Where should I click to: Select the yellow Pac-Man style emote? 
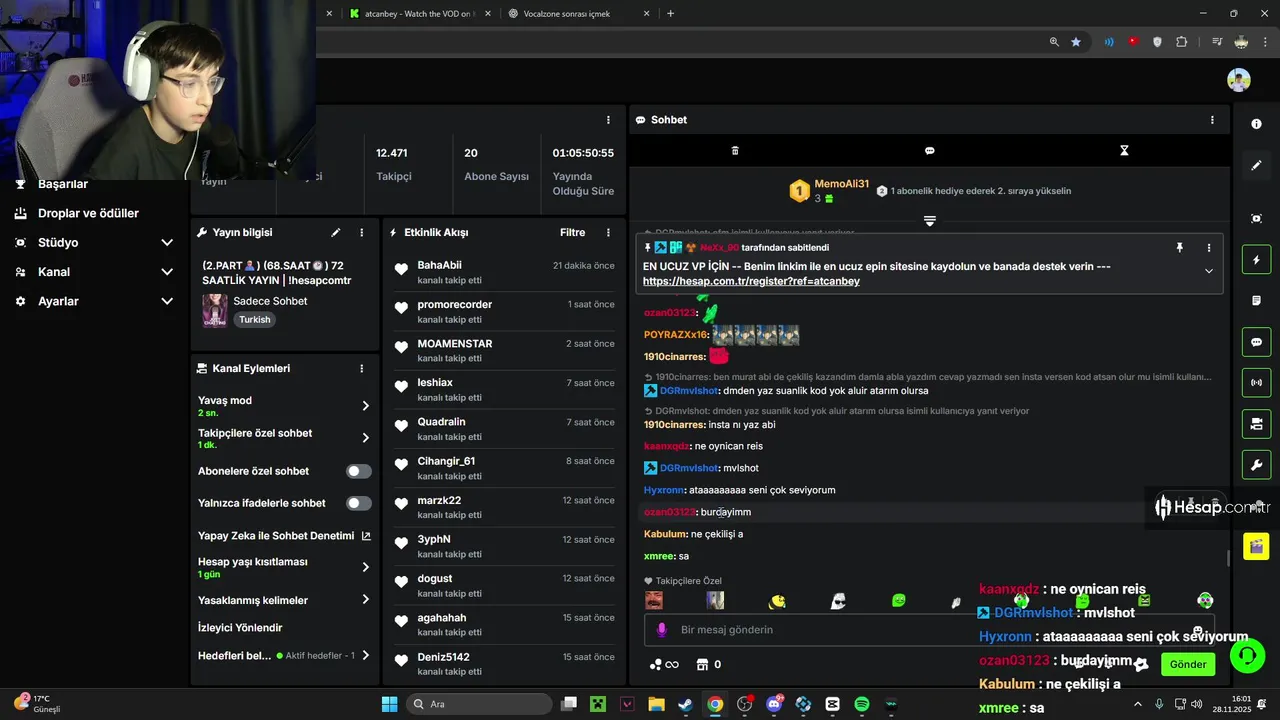777,601
